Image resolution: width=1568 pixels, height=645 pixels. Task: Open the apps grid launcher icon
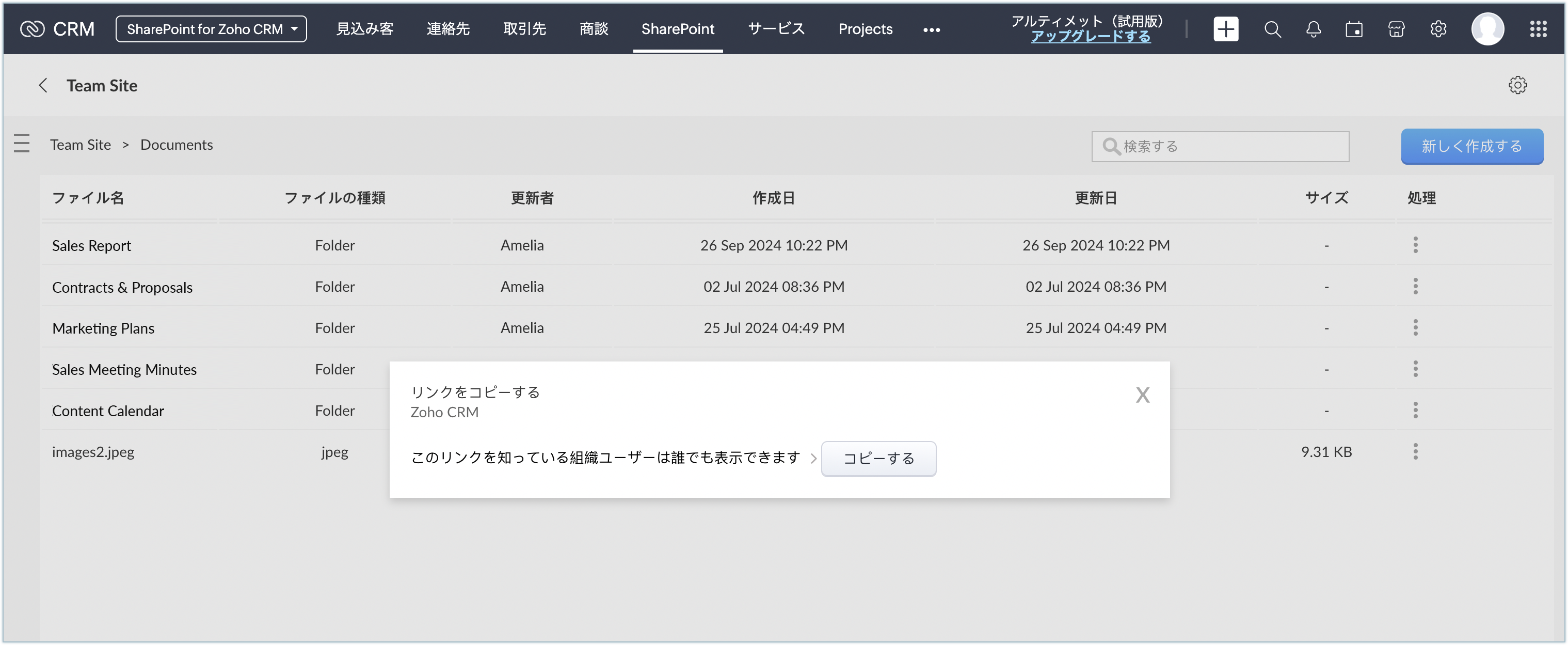pyautogui.click(x=1538, y=29)
